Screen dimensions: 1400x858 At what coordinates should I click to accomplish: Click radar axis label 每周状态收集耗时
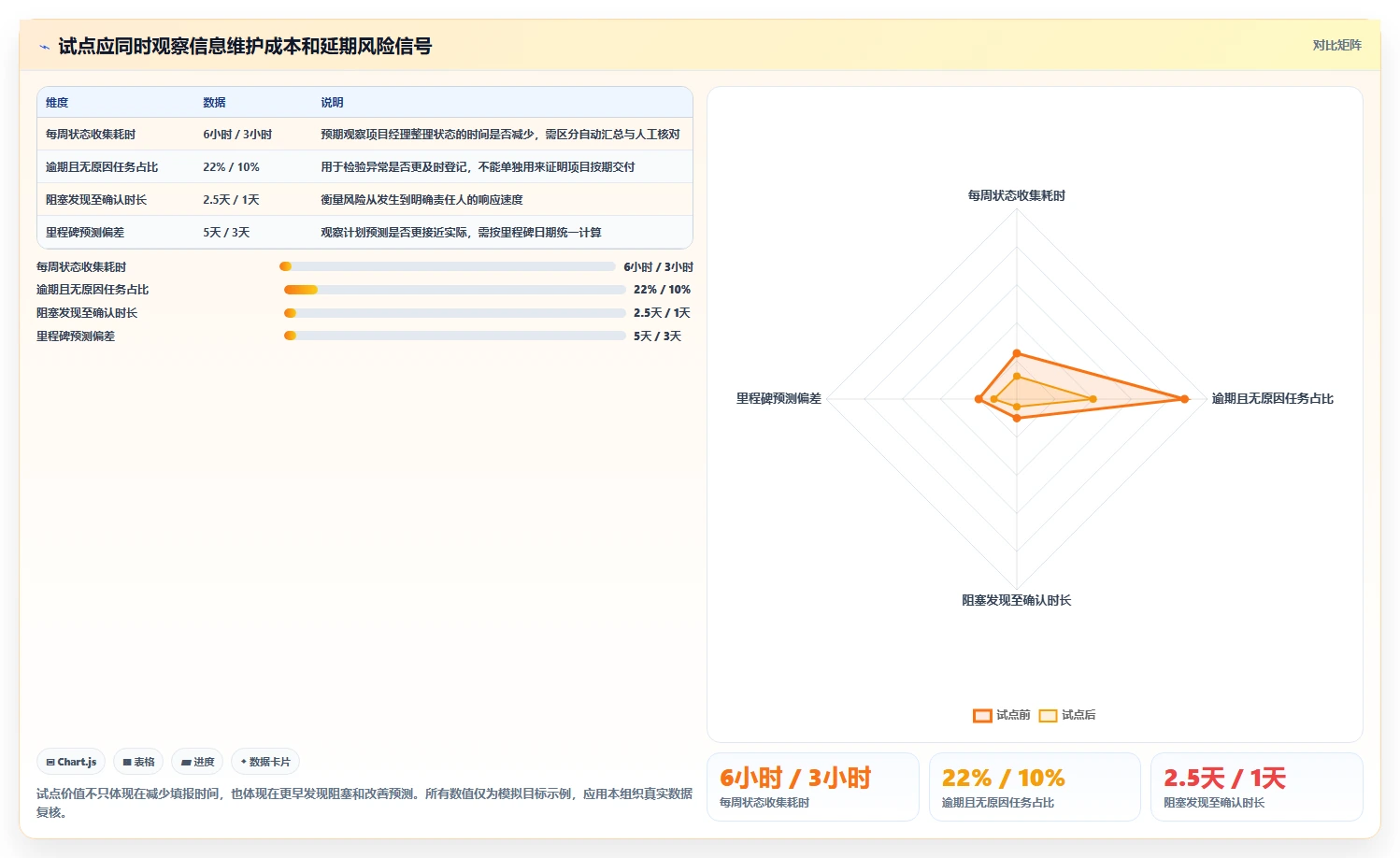coord(1017,195)
